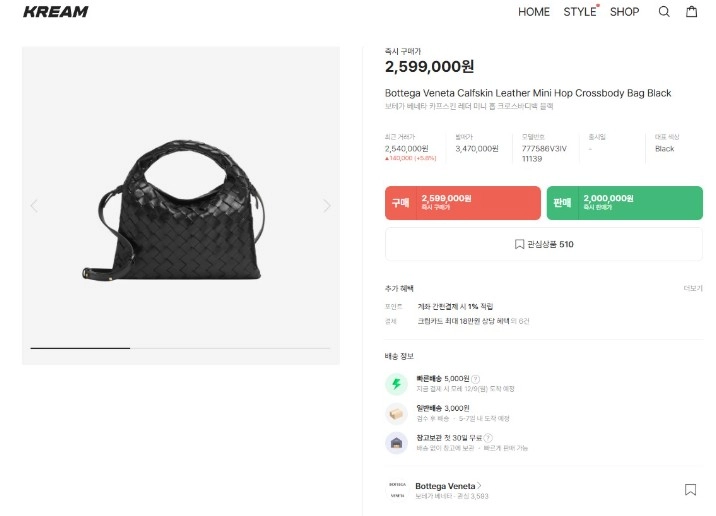Click the standard delivery box icon
Viewport: 716px width, 516px height.
click(x=397, y=413)
